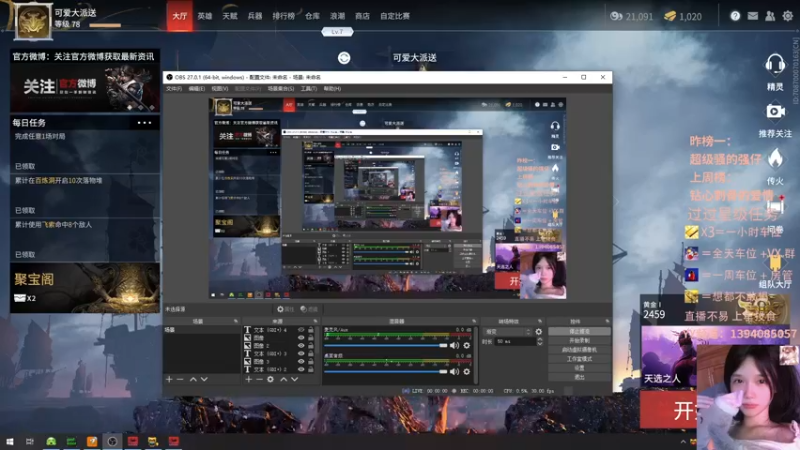Click 开始录制 button
Viewport: 800px width, 450px height.
coord(579,341)
